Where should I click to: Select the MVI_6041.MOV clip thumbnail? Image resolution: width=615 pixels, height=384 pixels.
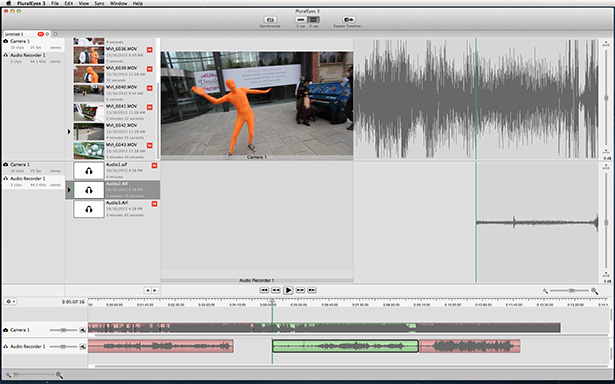tap(89, 113)
